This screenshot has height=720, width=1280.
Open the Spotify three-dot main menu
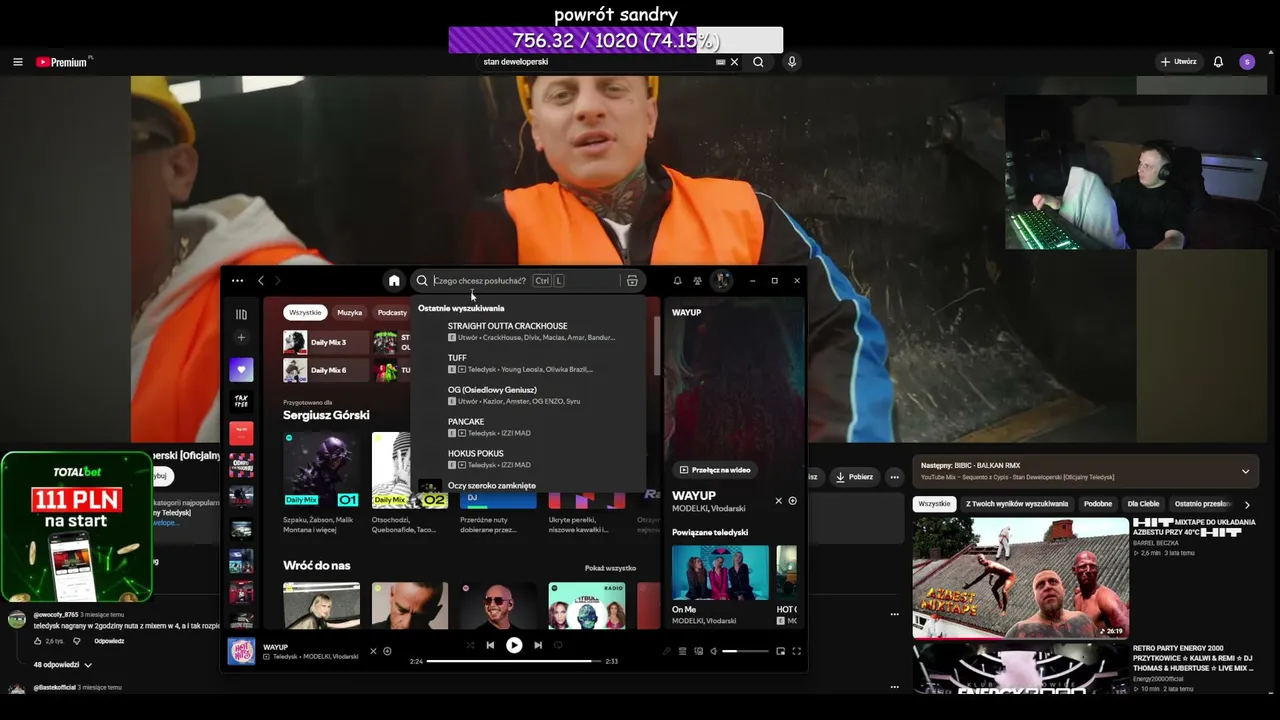(237, 281)
